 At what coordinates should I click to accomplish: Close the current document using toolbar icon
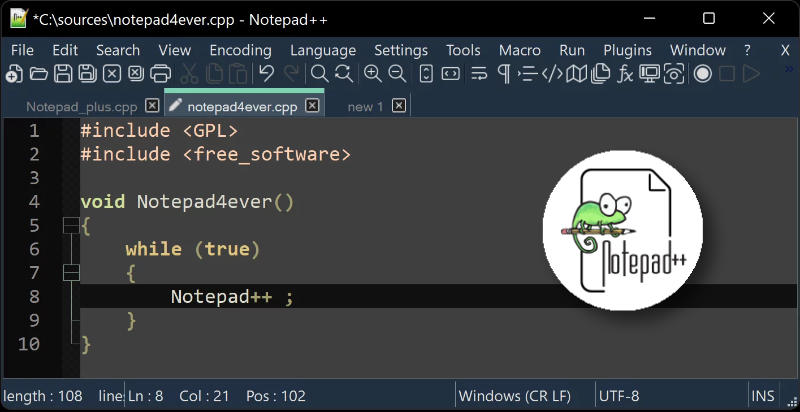[112, 74]
